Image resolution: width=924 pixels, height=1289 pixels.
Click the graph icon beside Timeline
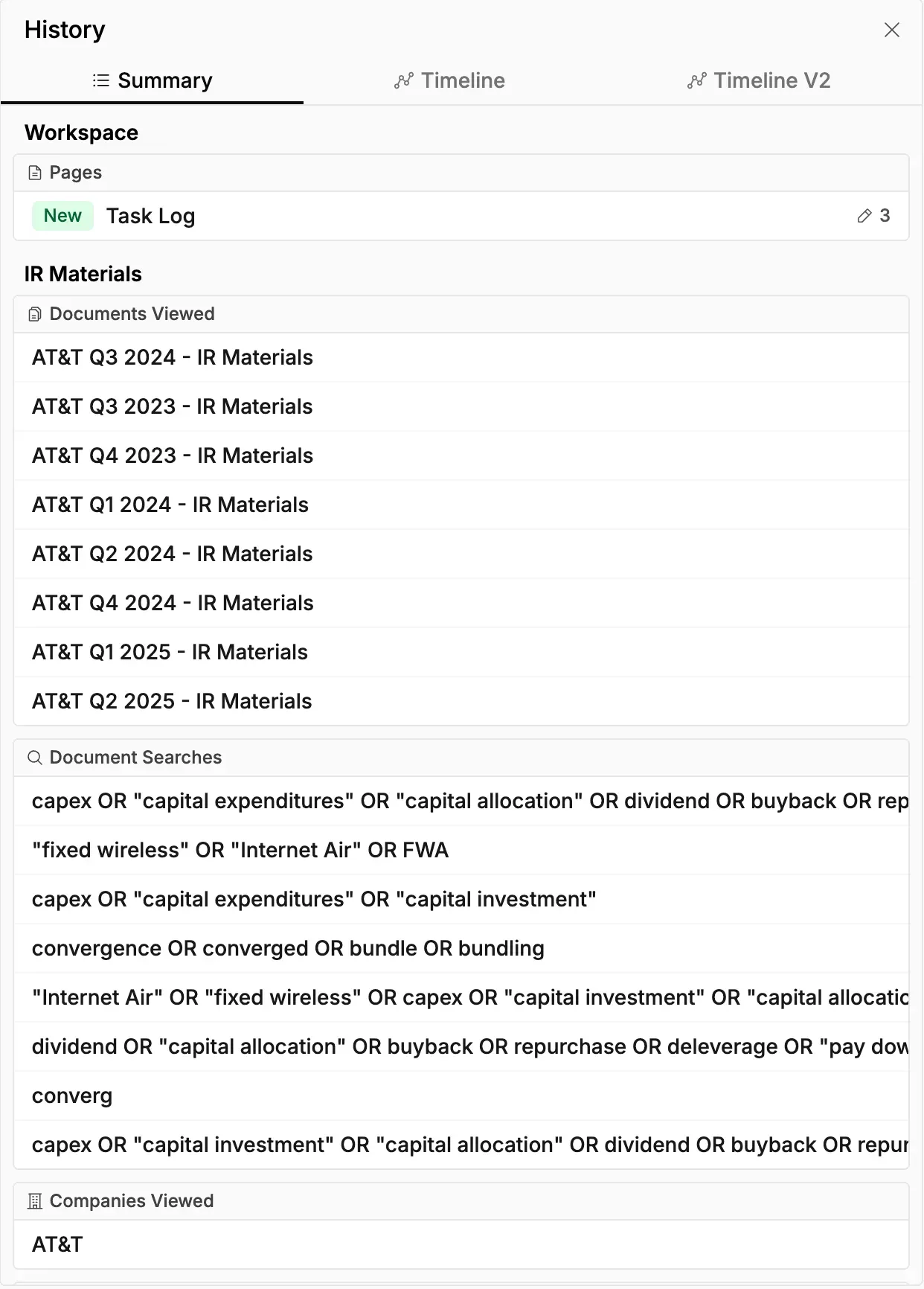[x=402, y=80]
